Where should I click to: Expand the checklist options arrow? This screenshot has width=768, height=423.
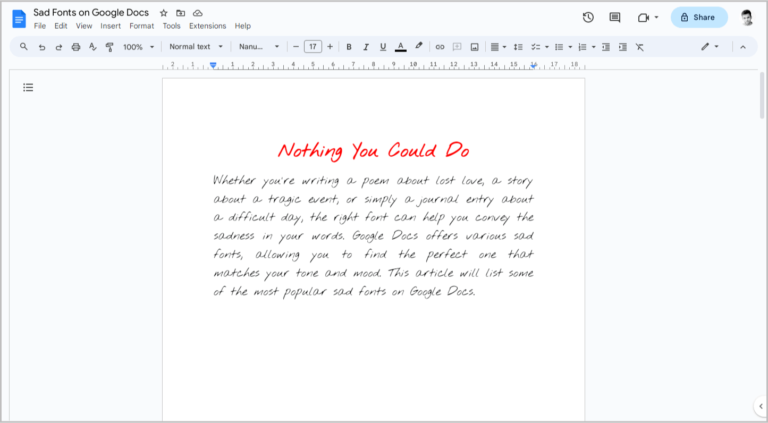(547, 47)
